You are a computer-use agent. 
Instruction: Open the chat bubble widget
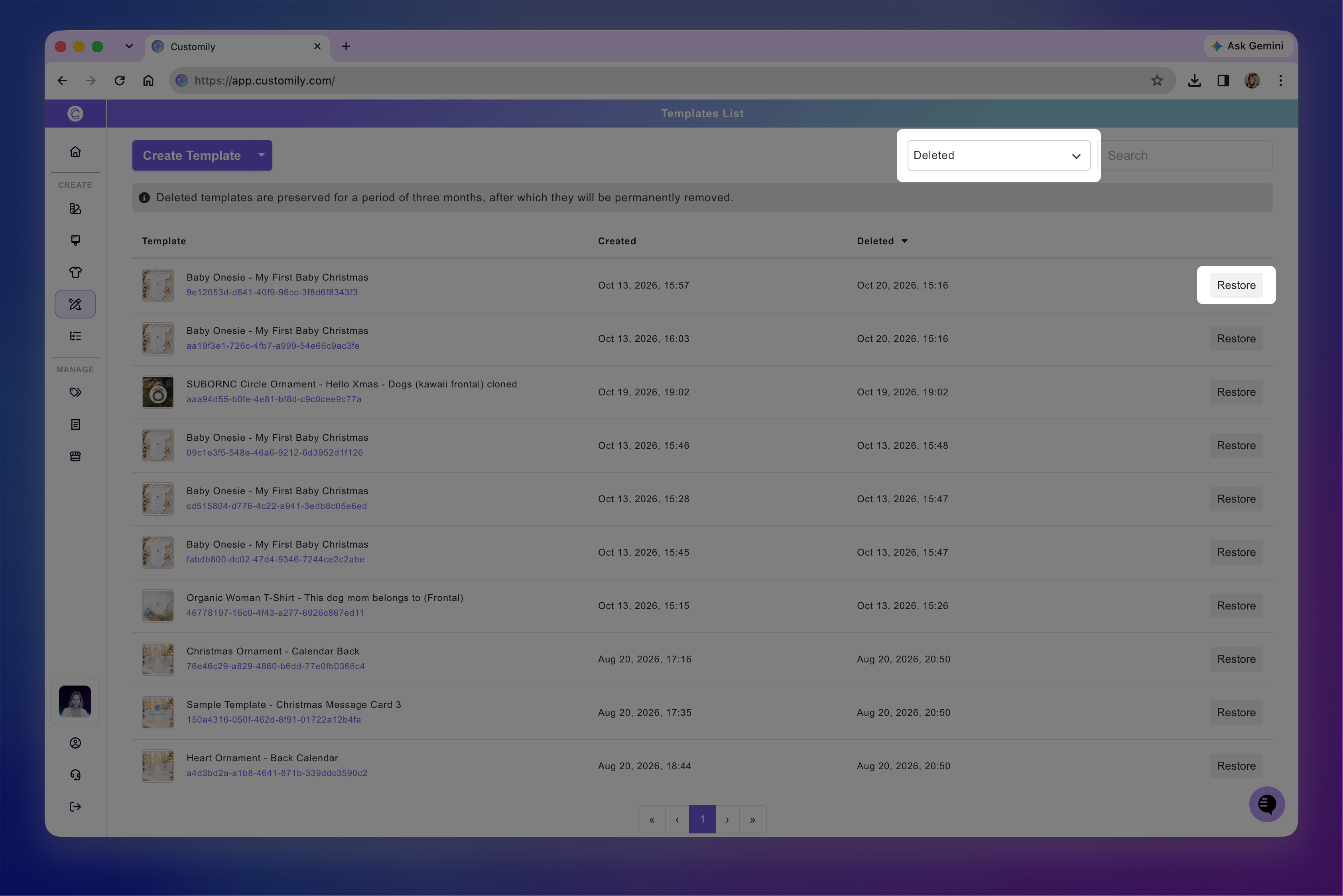1266,804
